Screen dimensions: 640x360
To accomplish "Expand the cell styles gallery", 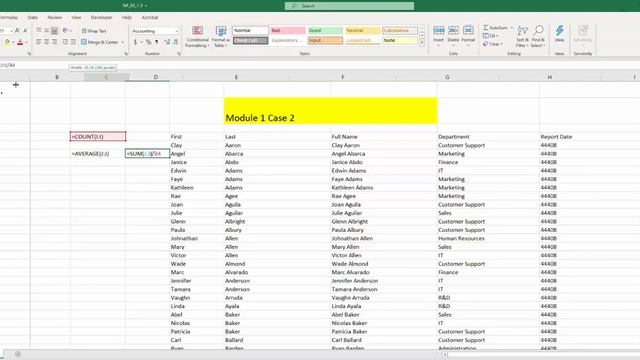I will pos(422,43).
